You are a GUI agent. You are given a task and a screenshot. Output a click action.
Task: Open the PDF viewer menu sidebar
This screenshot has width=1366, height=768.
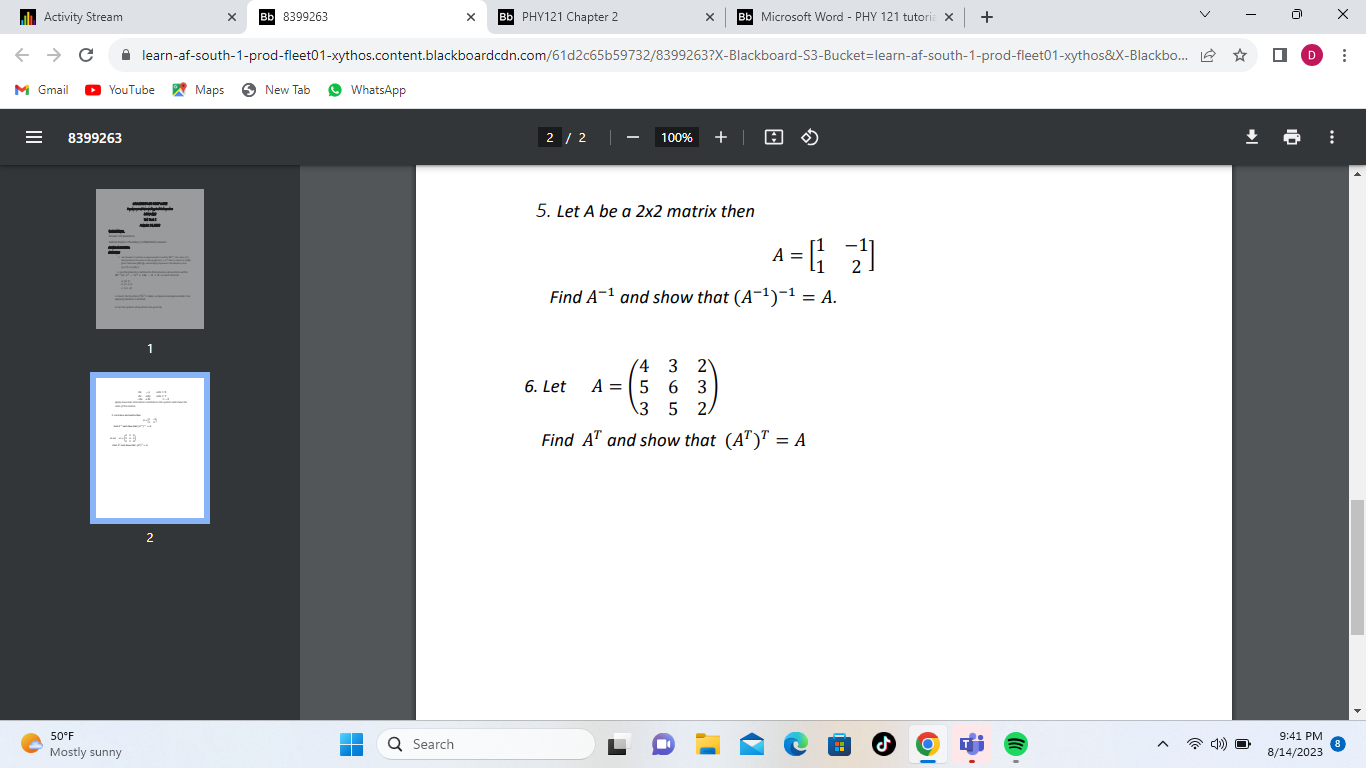coord(32,137)
